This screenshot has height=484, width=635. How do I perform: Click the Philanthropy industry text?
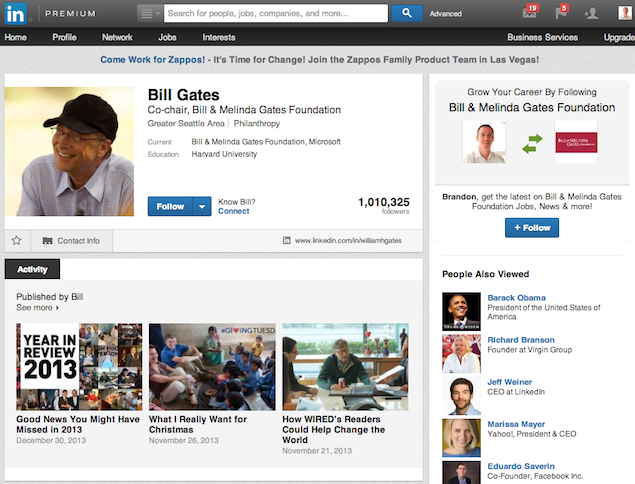[x=256, y=123]
